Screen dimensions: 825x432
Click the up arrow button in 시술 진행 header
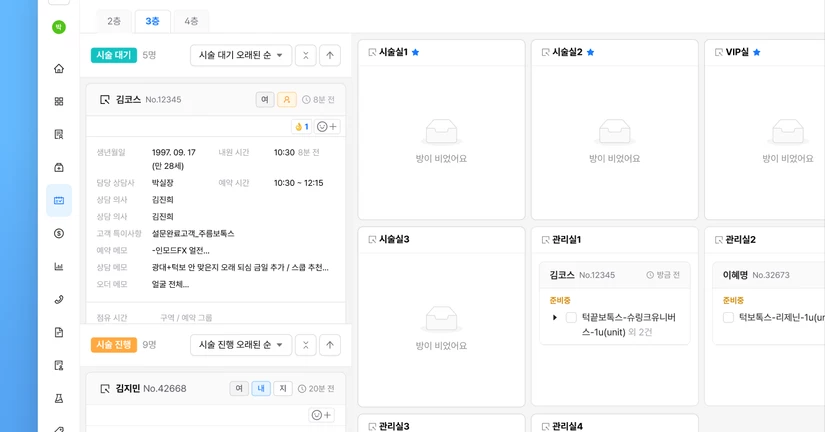[330, 345]
